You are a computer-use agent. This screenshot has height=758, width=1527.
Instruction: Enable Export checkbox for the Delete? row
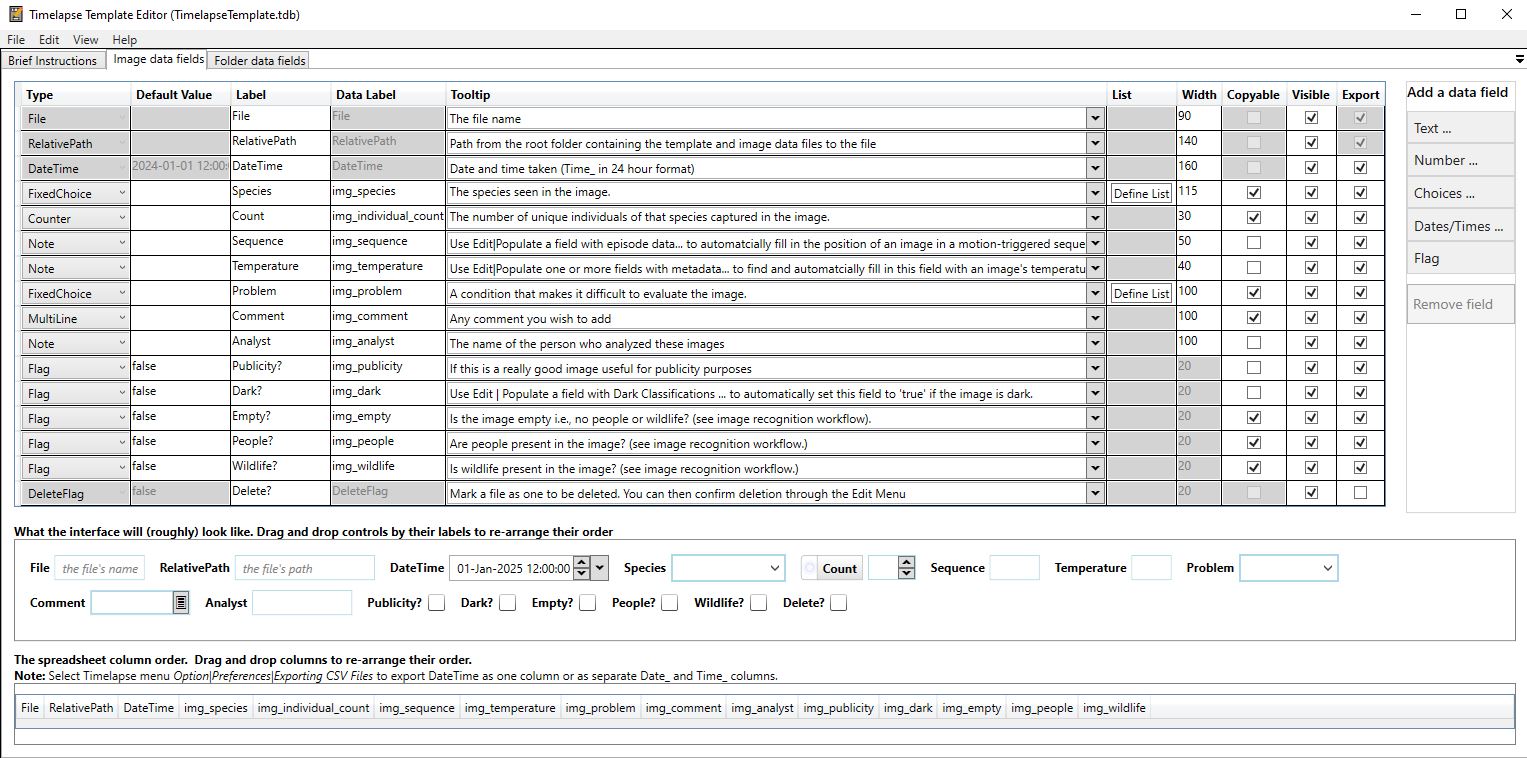1360,493
